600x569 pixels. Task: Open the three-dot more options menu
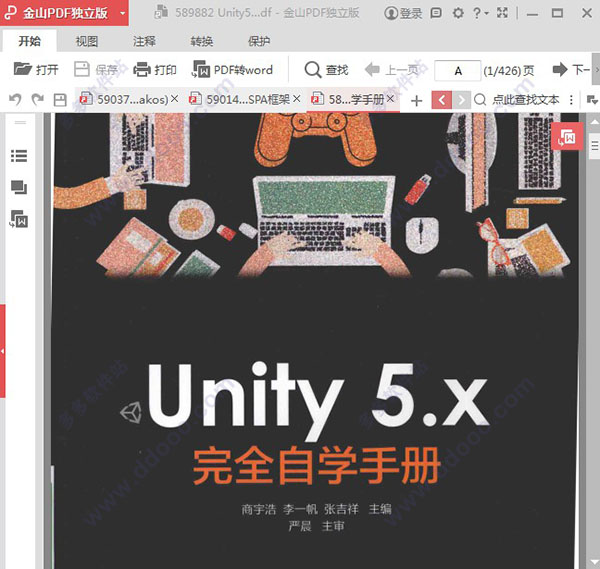click(x=571, y=100)
